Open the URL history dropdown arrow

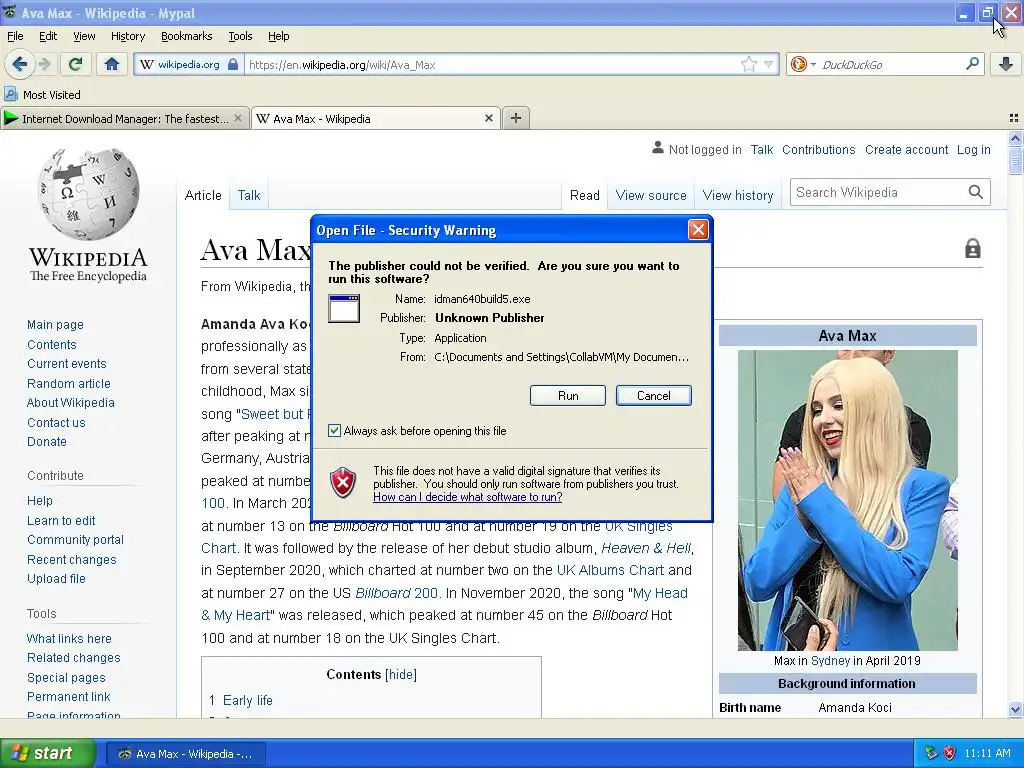pyautogui.click(x=769, y=64)
